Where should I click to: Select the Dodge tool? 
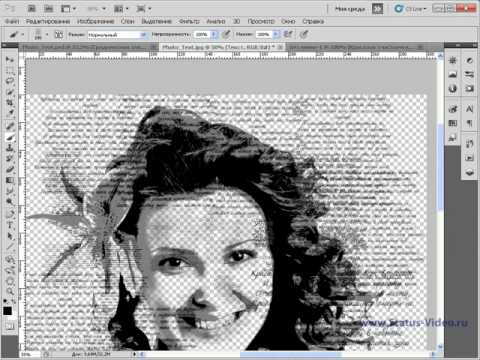(10, 201)
